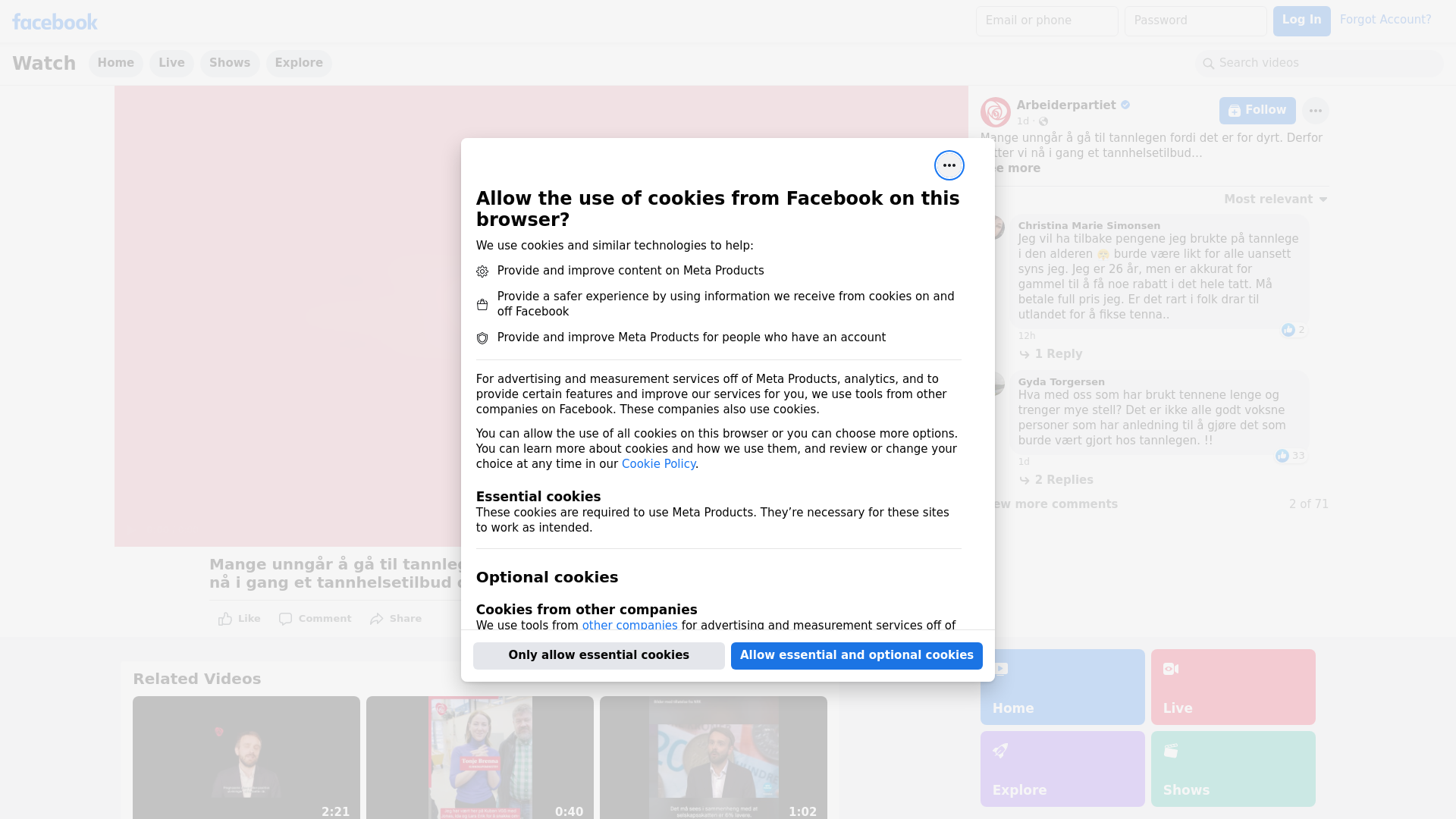Click commenter name Gyda Torgersen
This screenshot has height=819, width=1456.
[x=1061, y=382]
